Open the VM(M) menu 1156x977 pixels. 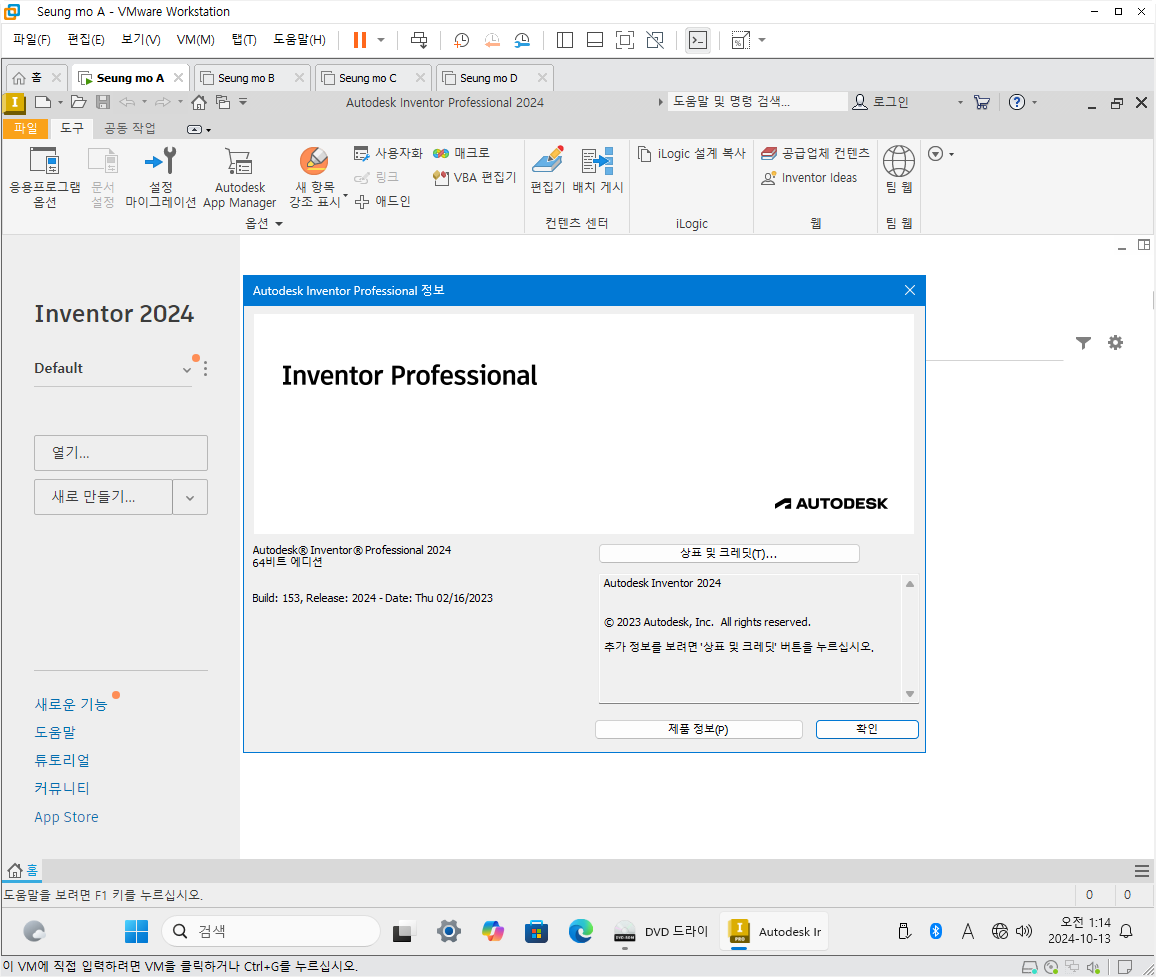tap(195, 40)
